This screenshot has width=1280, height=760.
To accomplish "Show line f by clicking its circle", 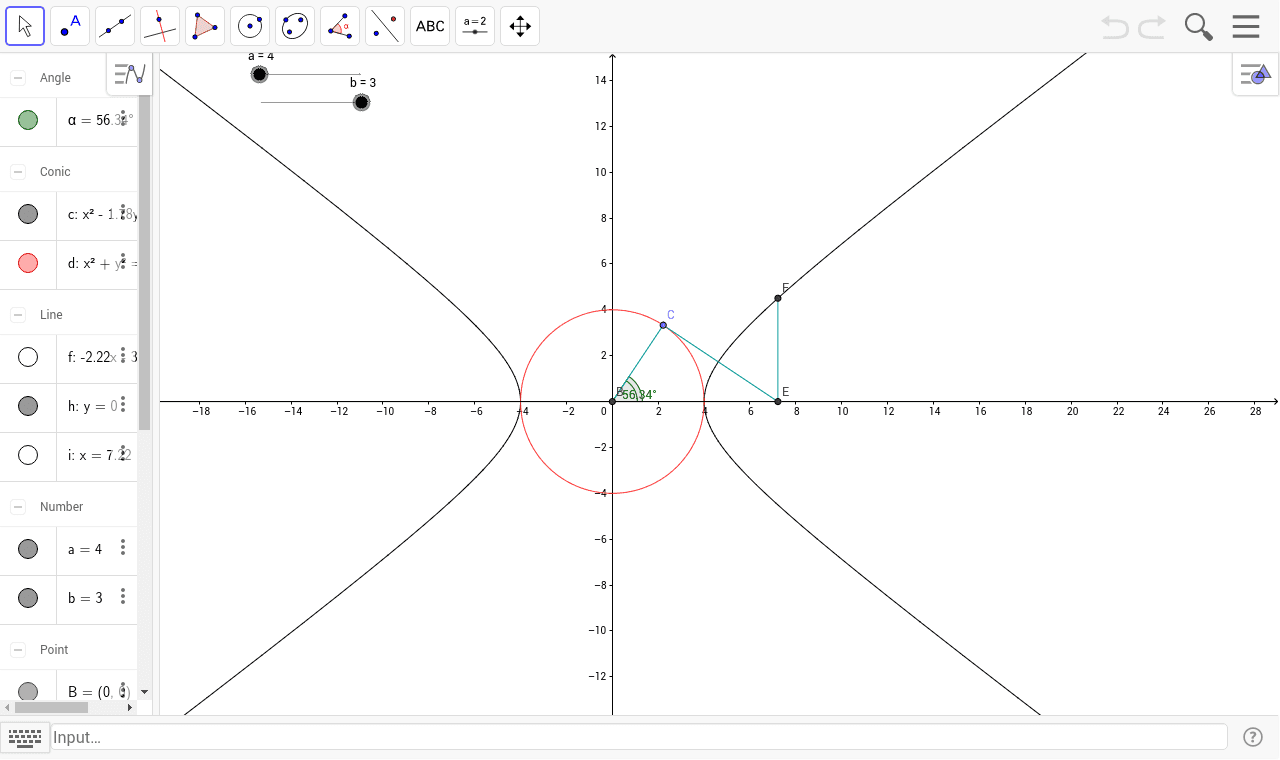I will point(27,356).
